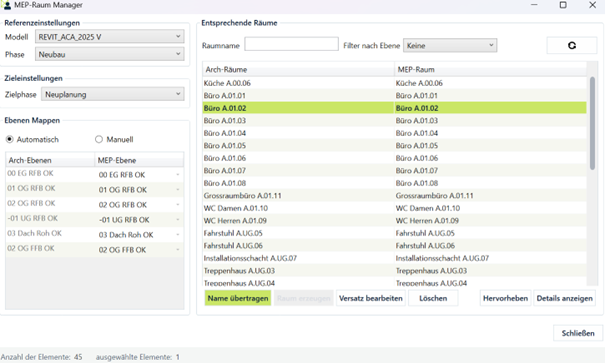Click the Details anzeigen button
This screenshot has height=363, width=605.
point(564,298)
